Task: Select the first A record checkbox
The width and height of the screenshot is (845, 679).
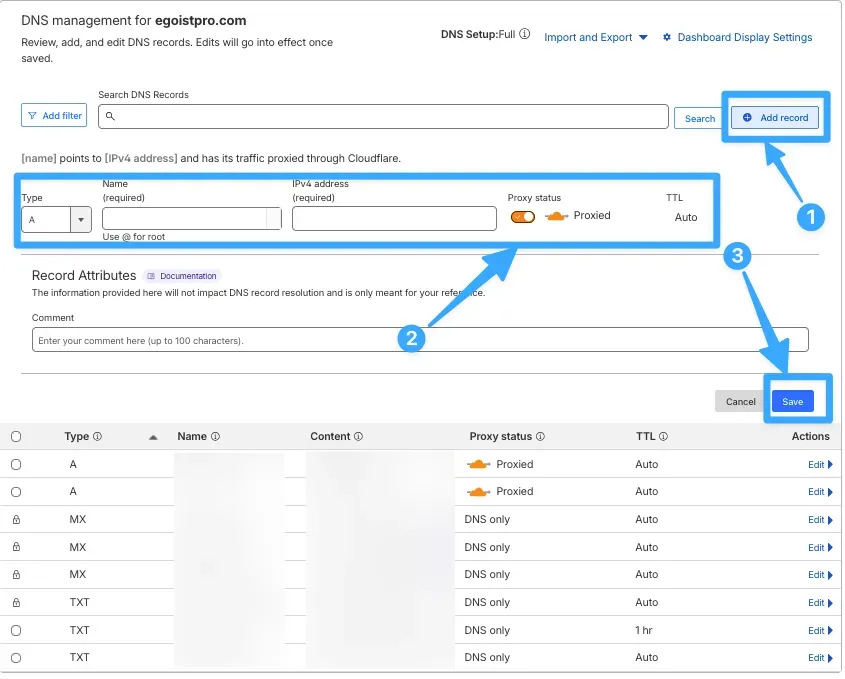Action: (x=16, y=465)
